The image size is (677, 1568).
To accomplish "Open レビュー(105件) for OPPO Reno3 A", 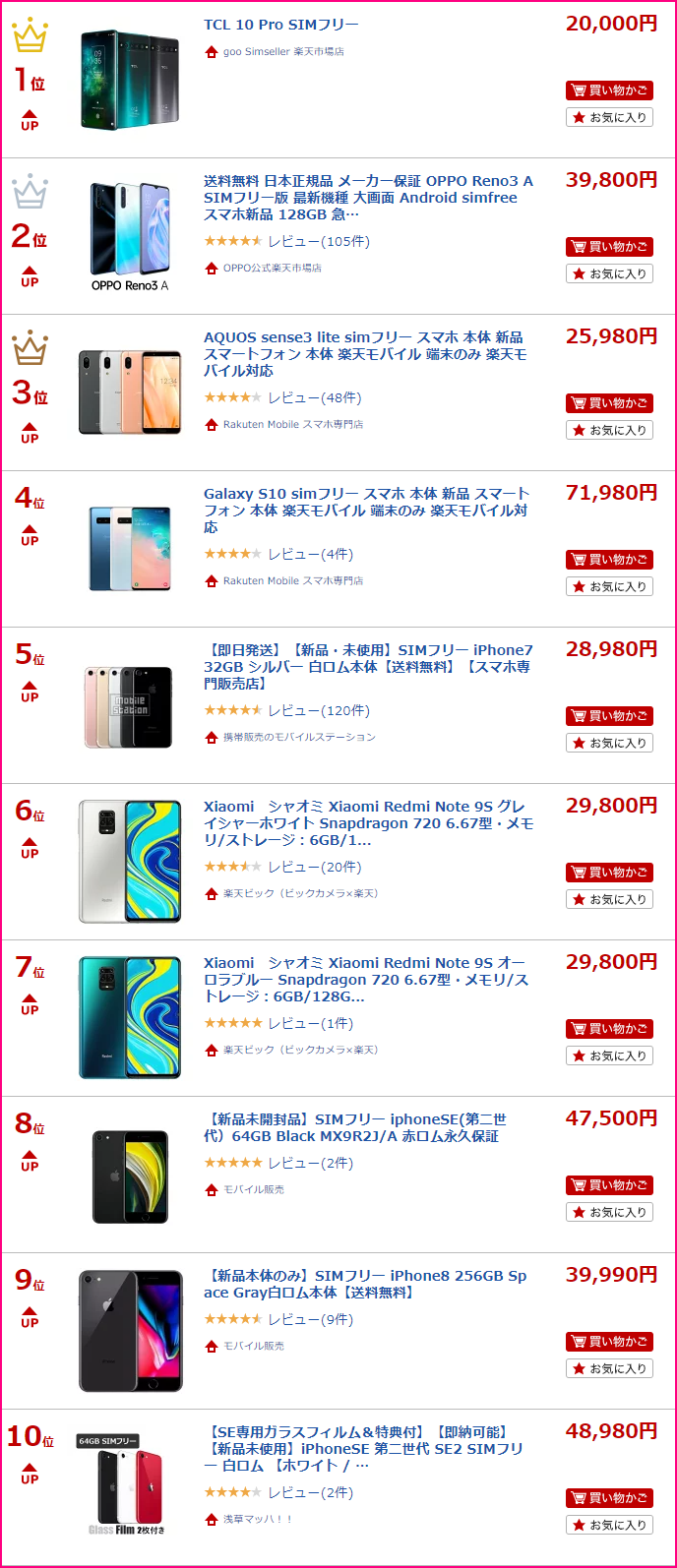I will pos(319,241).
